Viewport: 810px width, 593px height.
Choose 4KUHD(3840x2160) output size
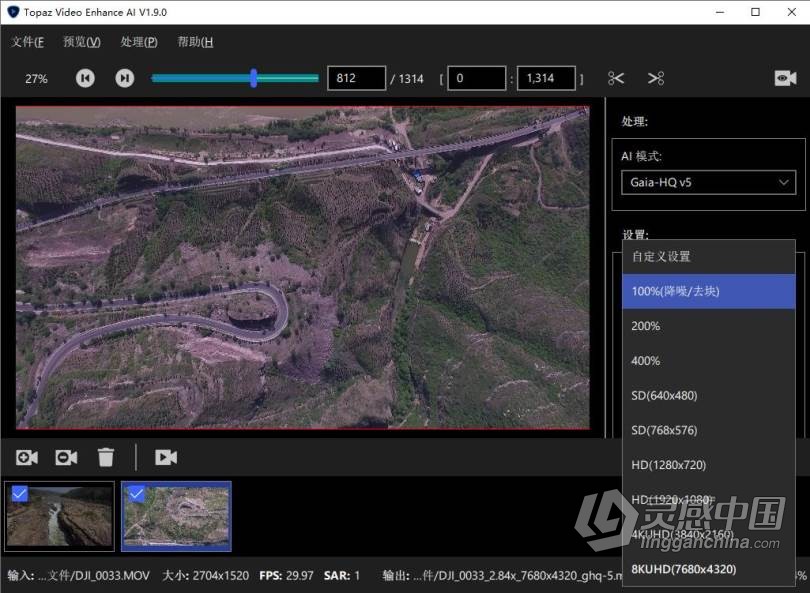pos(708,534)
